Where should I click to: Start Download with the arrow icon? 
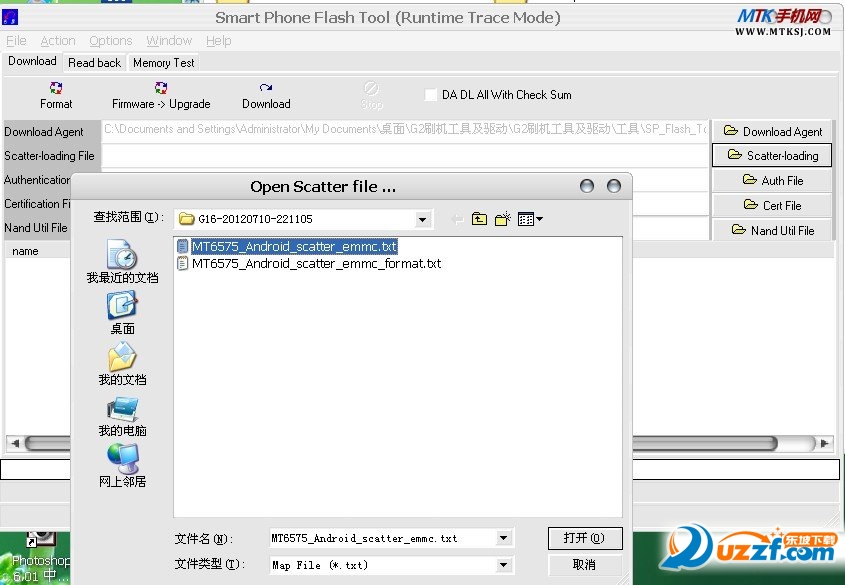(x=266, y=88)
